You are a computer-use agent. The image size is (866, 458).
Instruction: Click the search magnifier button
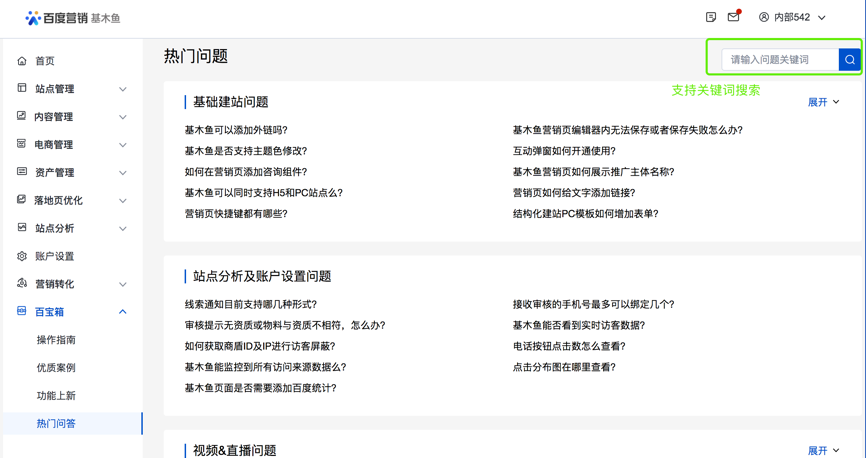click(x=849, y=60)
